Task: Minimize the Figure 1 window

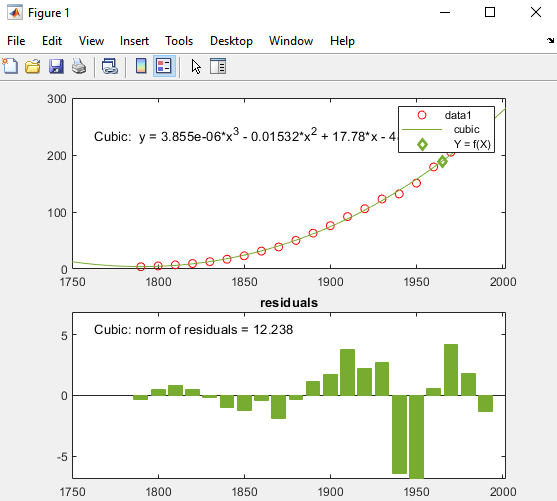Action: (x=445, y=12)
